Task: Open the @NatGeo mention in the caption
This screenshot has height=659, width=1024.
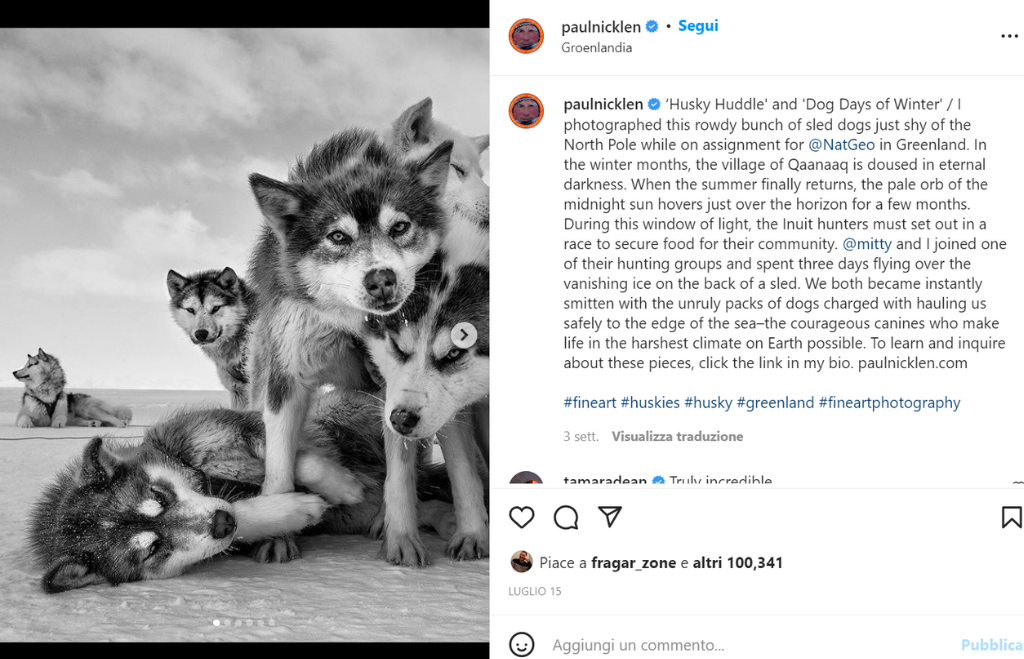Action: pos(842,145)
